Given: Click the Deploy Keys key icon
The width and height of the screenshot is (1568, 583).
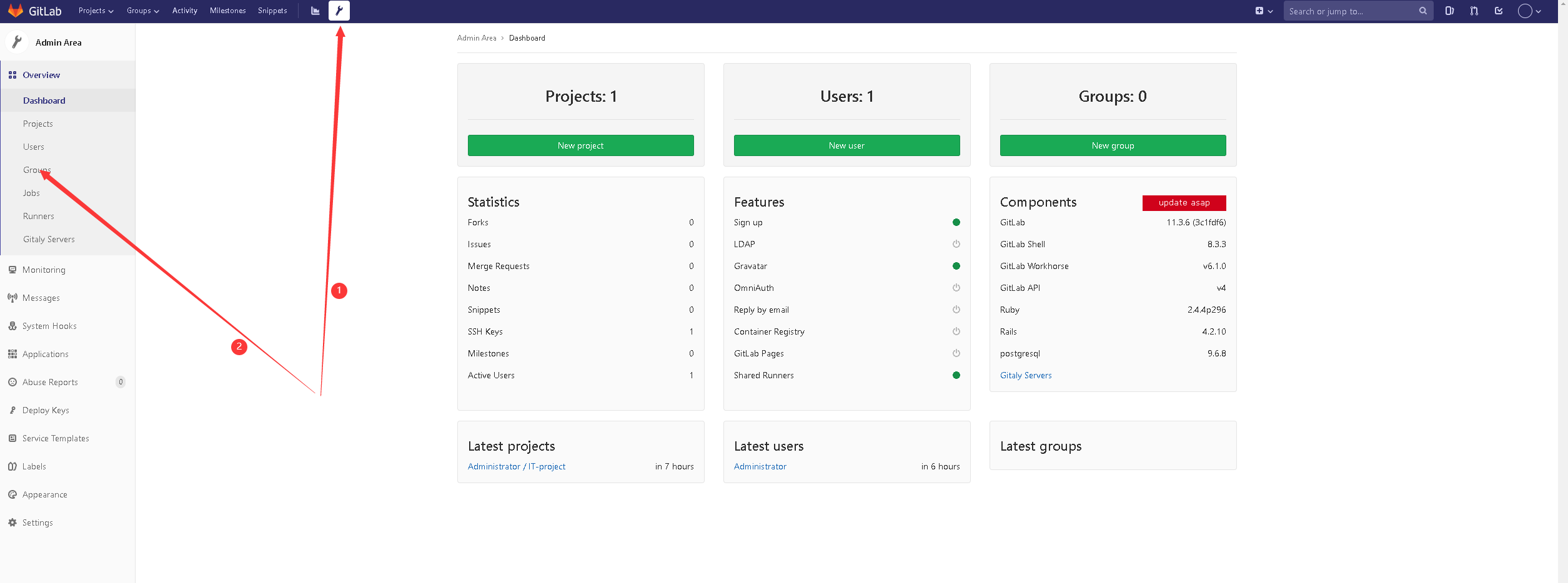Looking at the screenshot, I should point(12,410).
